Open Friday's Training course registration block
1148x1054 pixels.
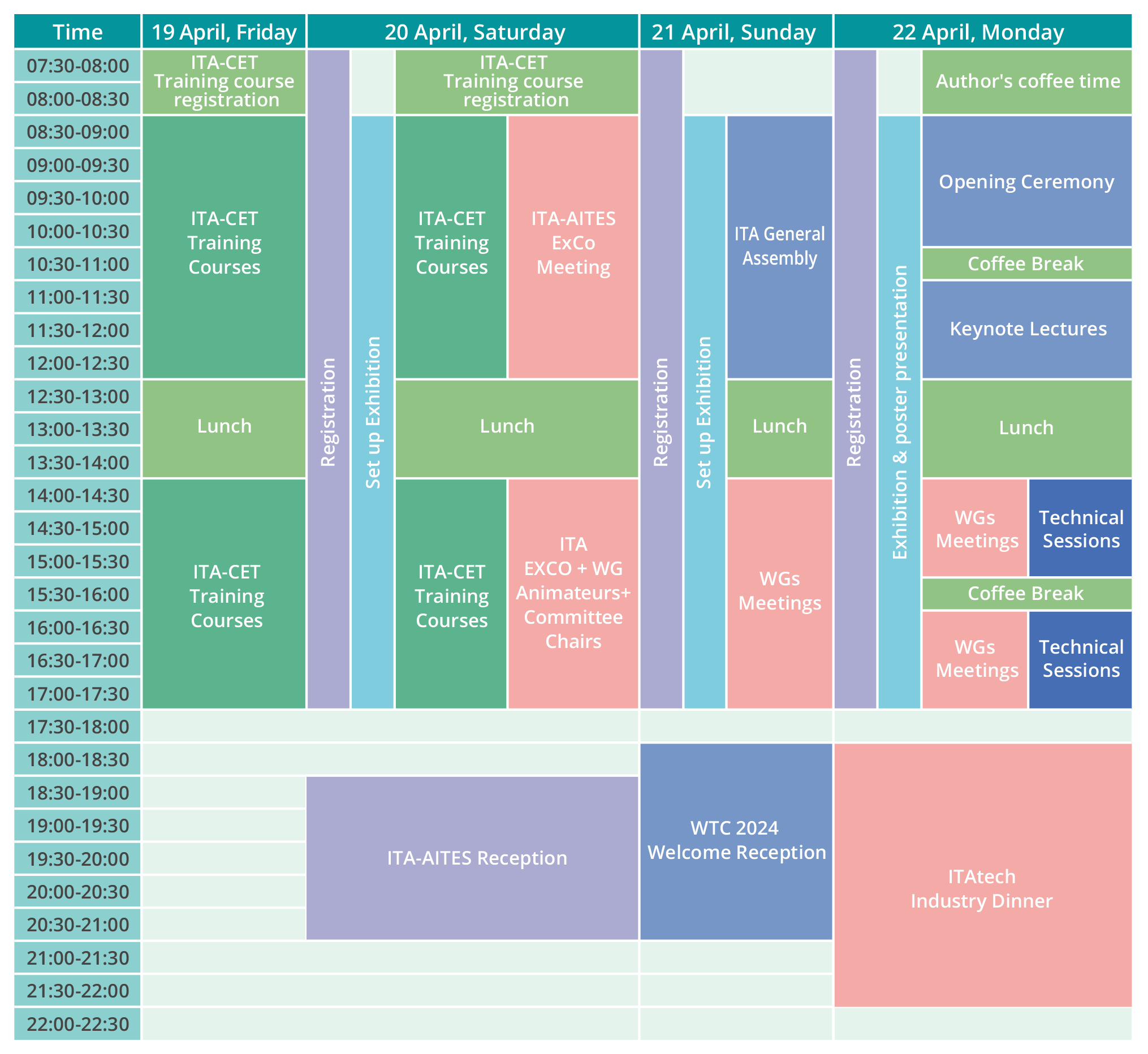point(224,81)
